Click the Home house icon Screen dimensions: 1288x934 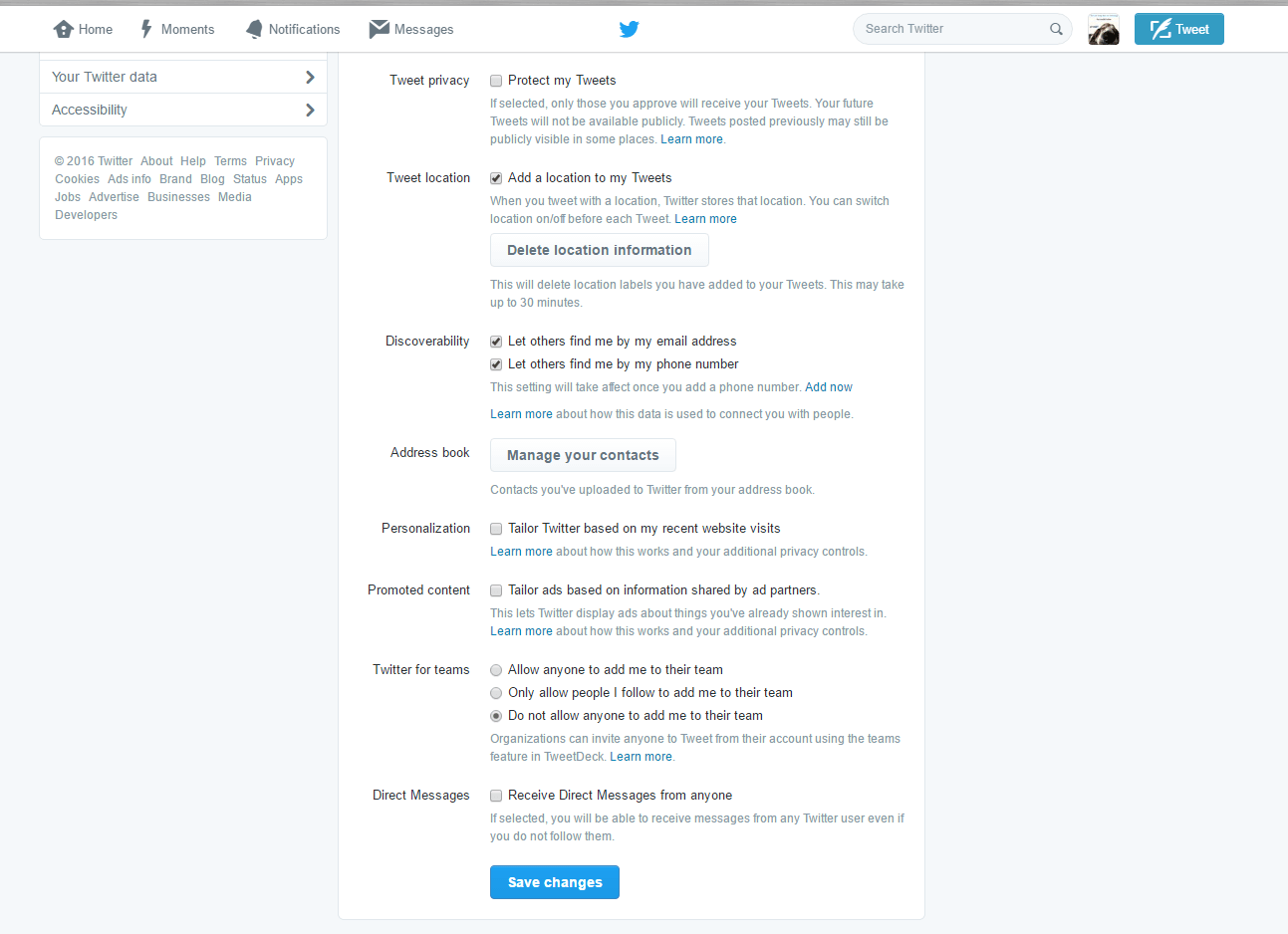click(64, 29)
